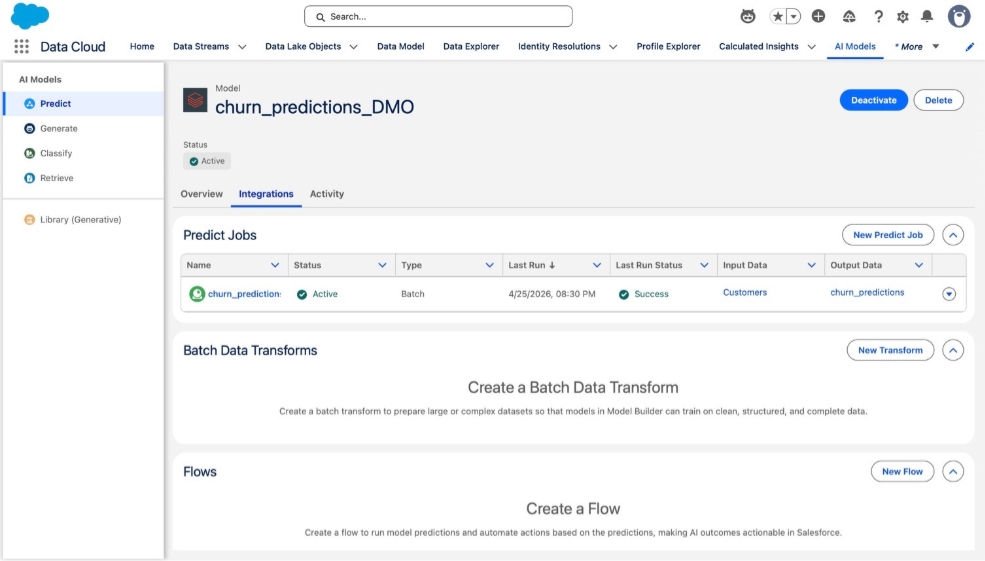Select Generate in the AI Models sidebar
The height and width of the screenshot is (561, 985).
(84, 128)
